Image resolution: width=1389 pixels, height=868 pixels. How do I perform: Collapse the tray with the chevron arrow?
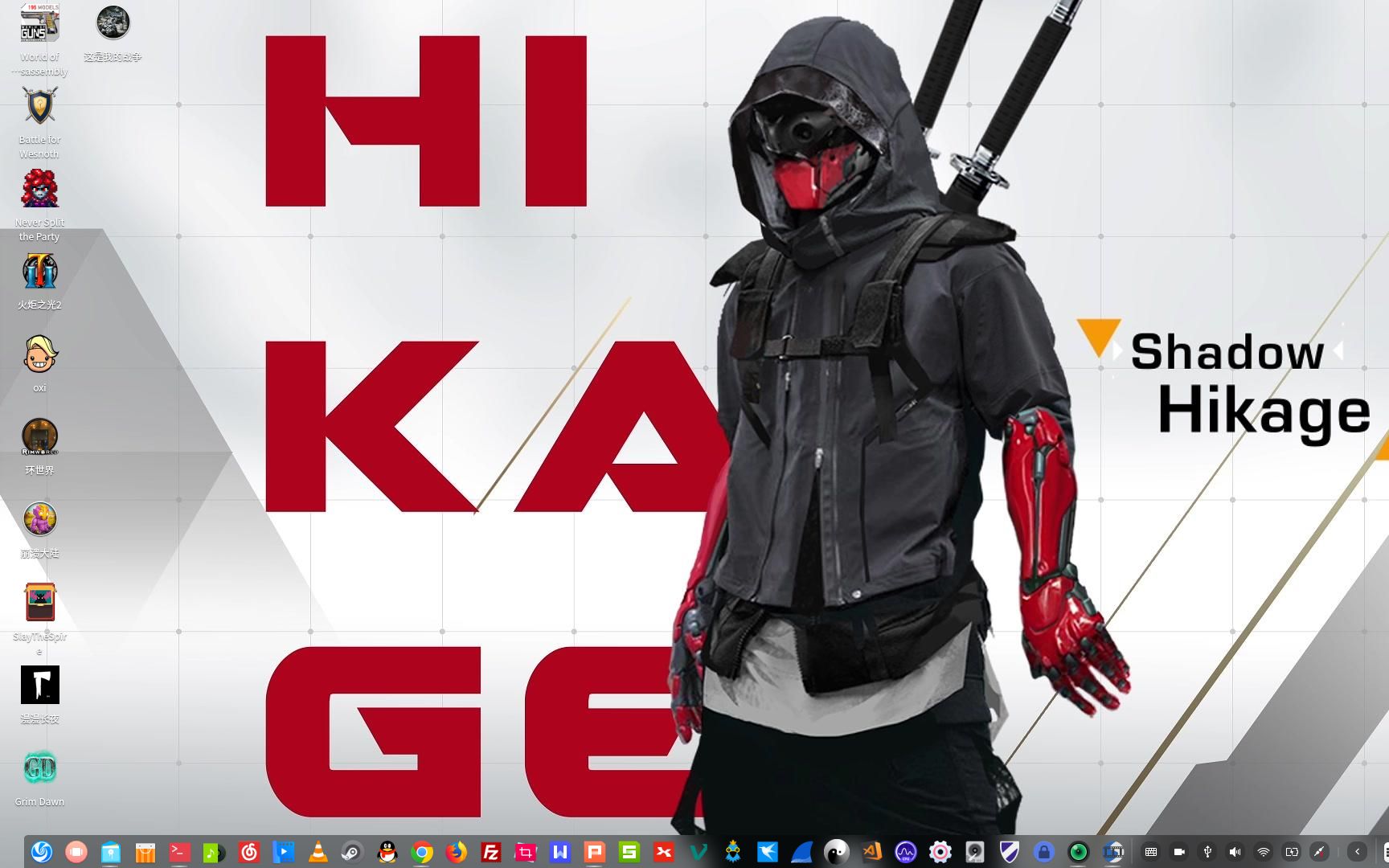(x=1358, y=851)
